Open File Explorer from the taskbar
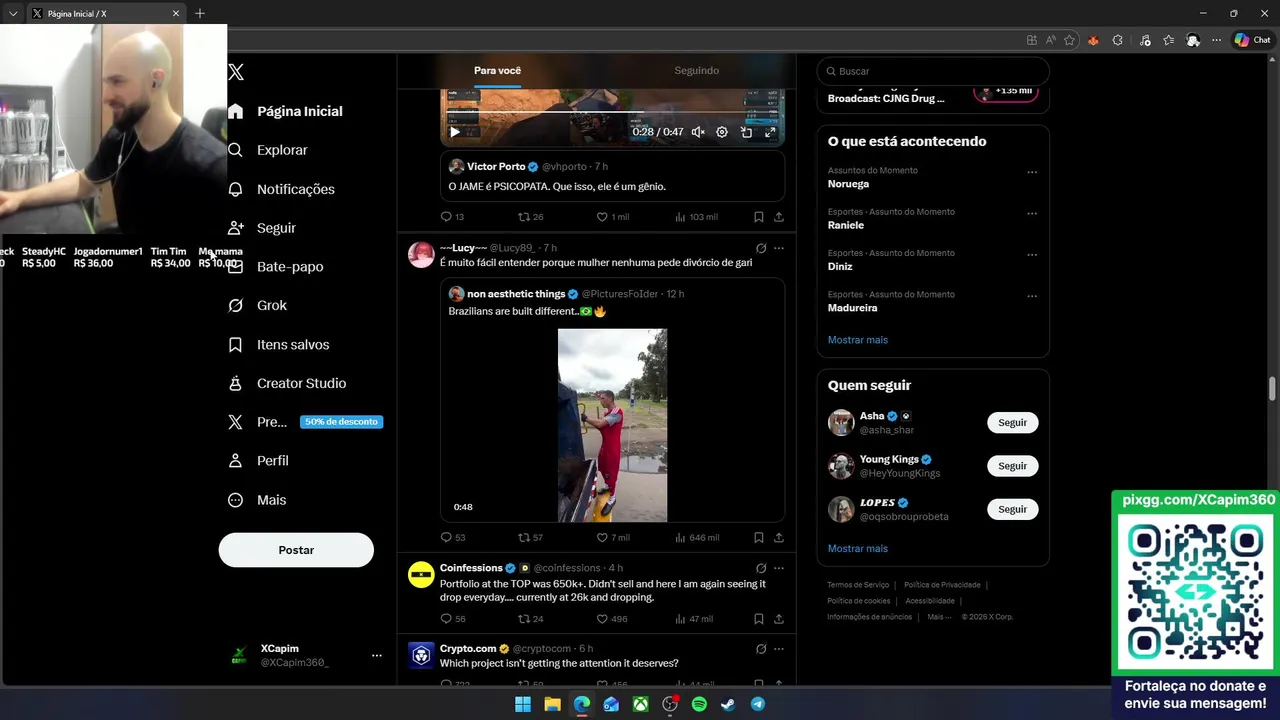Viewport: 1280px width, 720px height. coord(552,704)
